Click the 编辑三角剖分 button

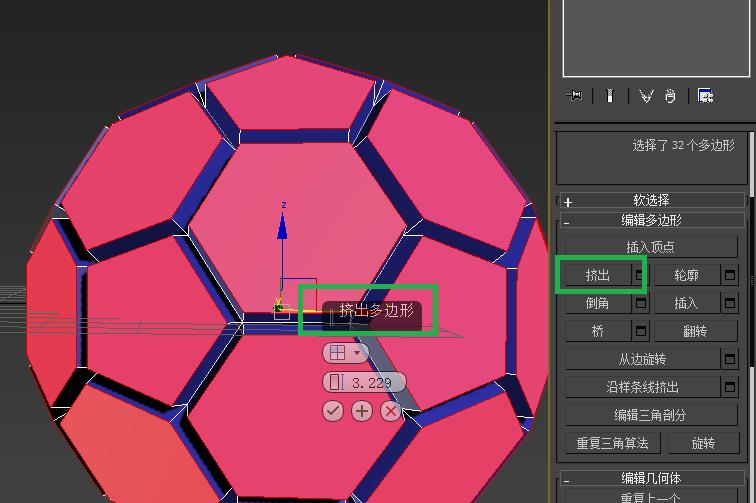[x=651, y=415]
